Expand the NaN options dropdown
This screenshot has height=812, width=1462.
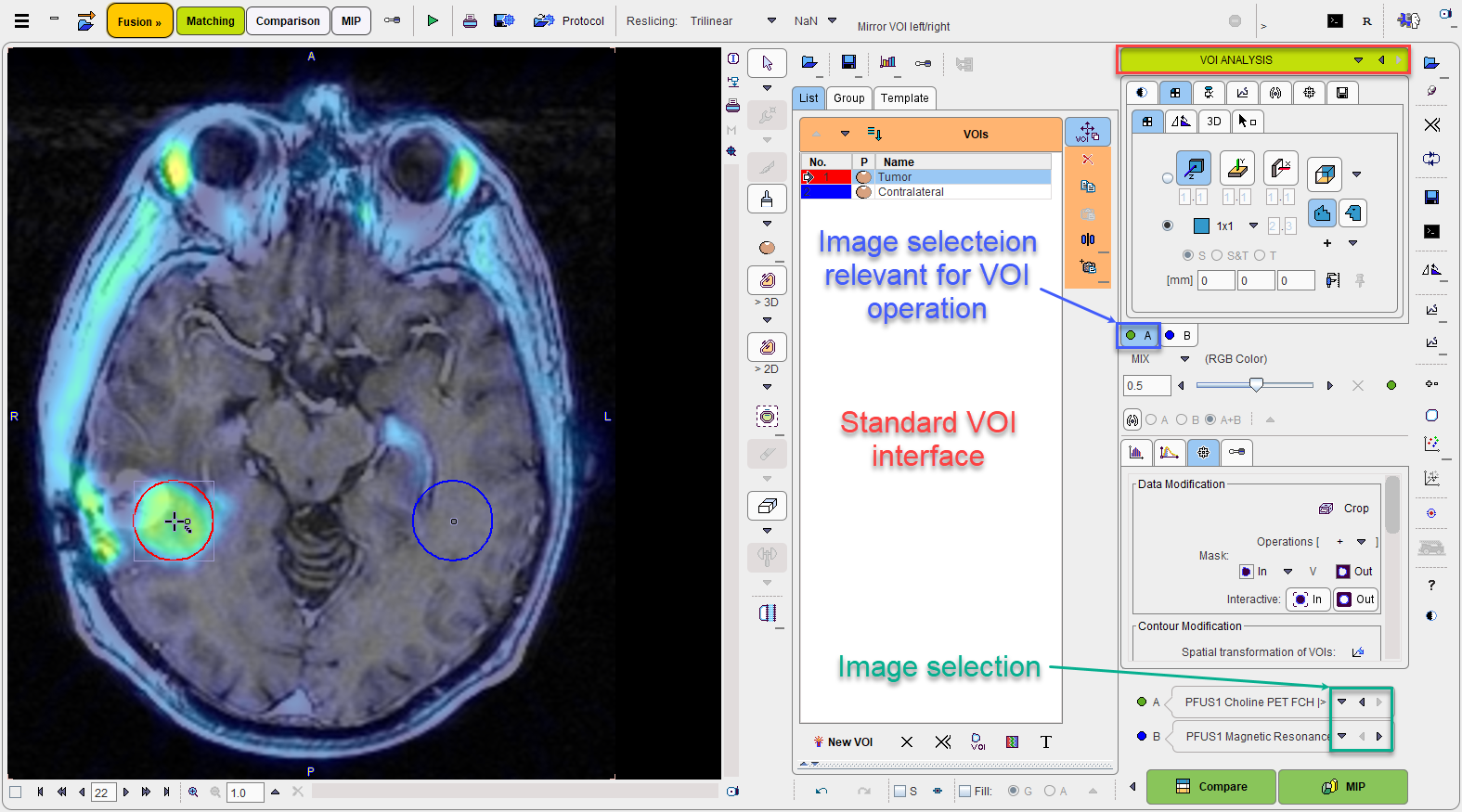[832, 20]
